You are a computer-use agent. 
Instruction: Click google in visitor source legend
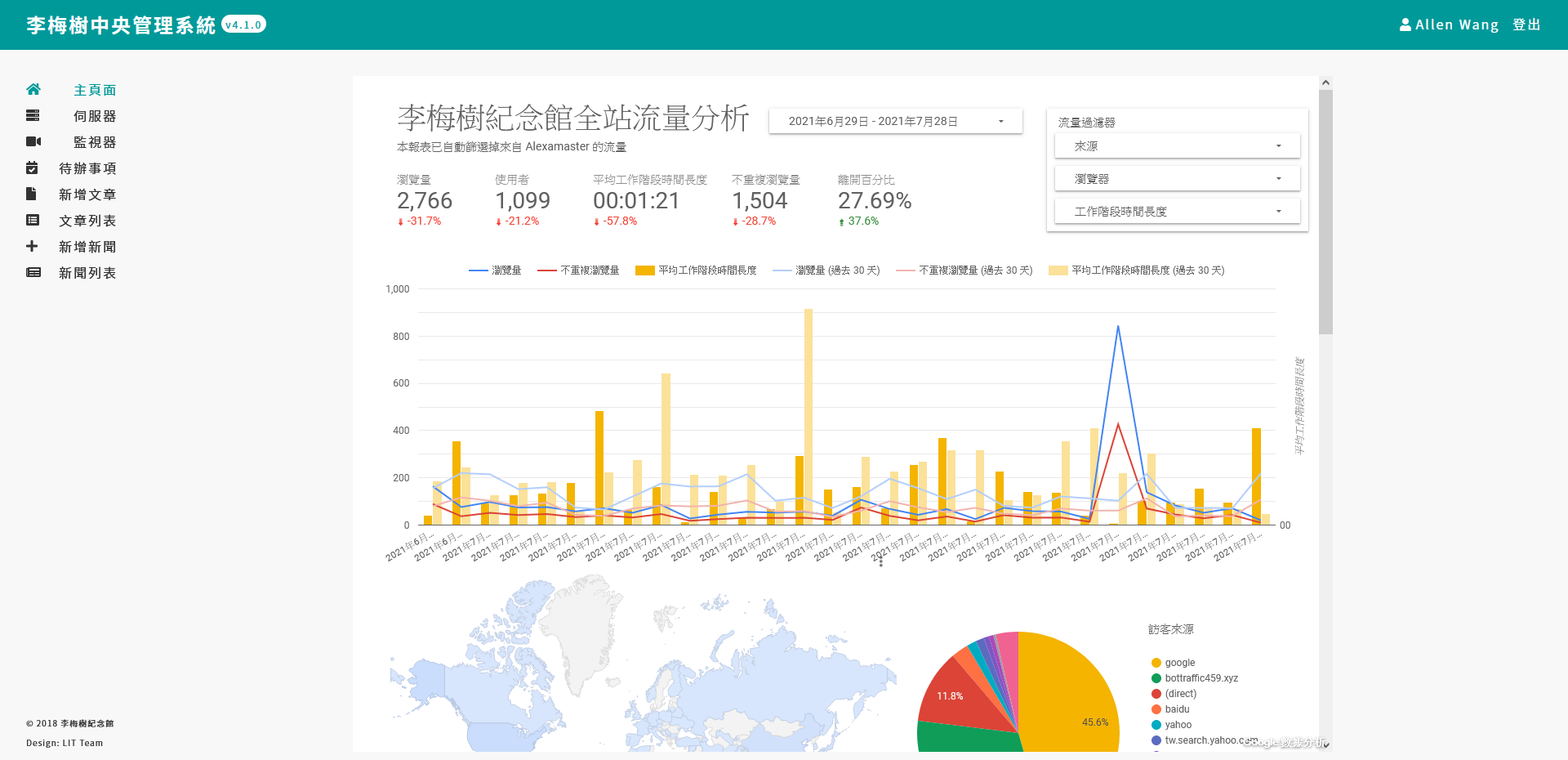click(x=1173, y=663)
